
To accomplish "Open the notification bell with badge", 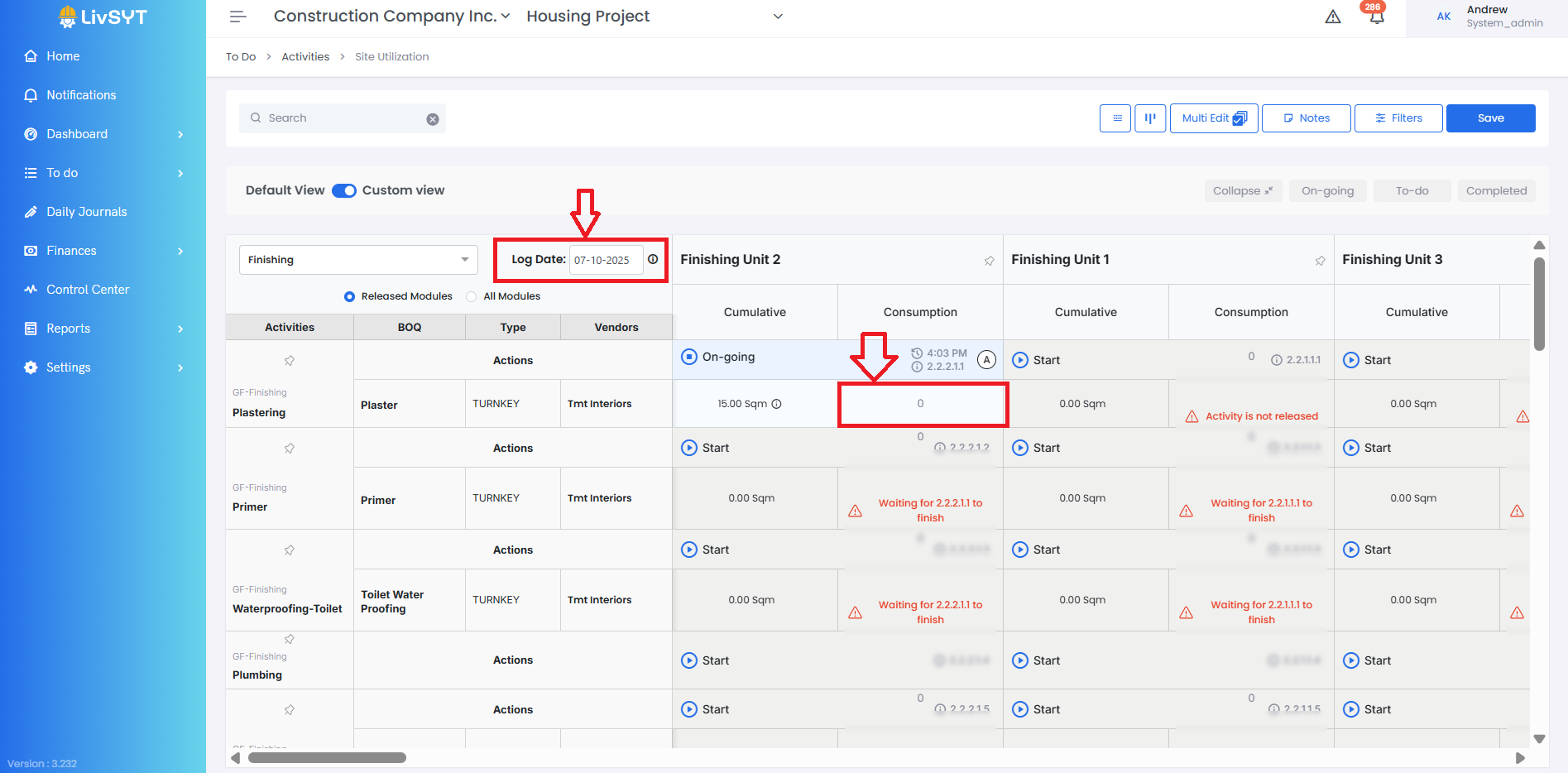I will coord(1376,17).
